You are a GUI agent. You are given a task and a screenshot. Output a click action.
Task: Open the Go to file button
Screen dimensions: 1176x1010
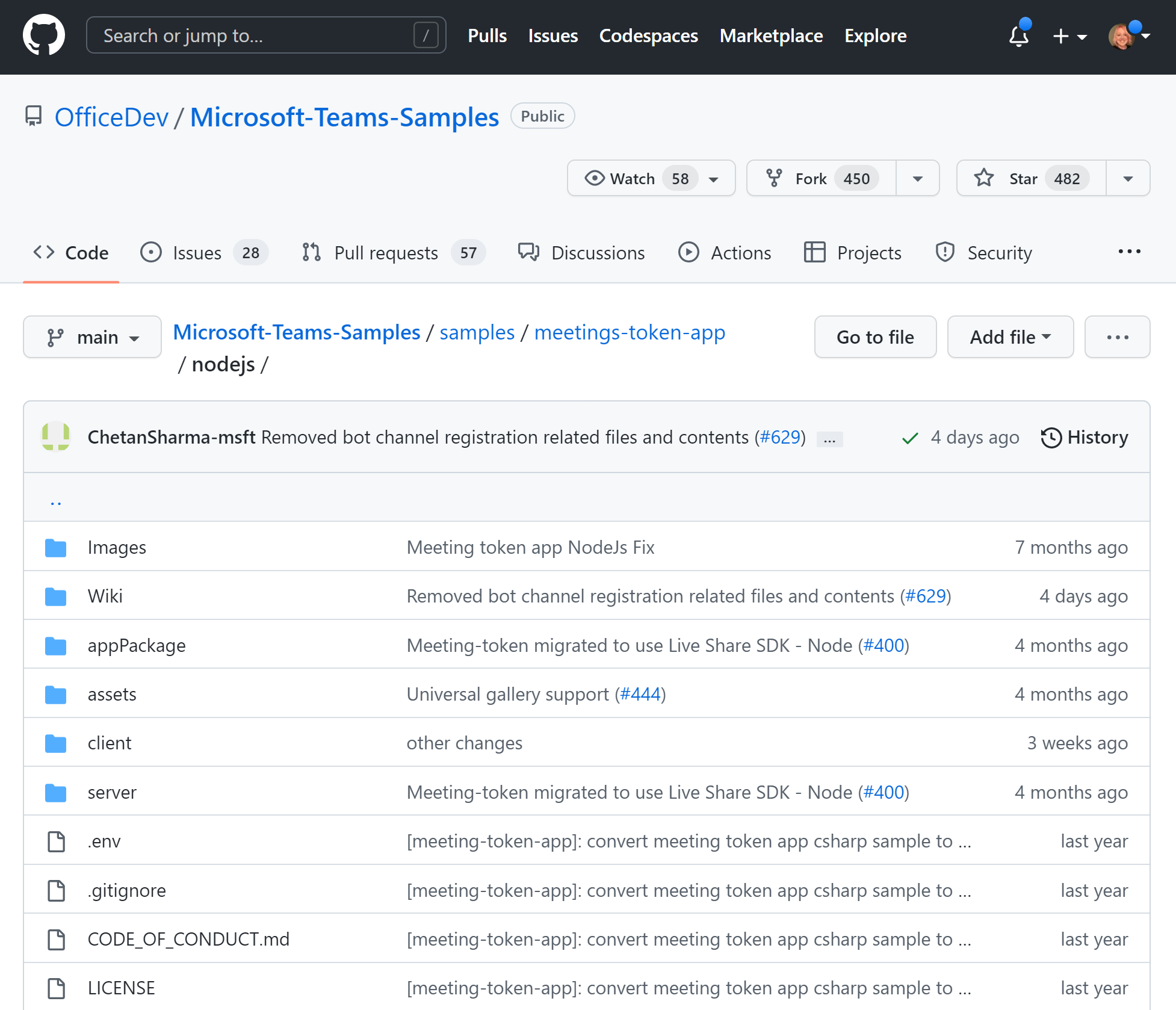(875, 336)
